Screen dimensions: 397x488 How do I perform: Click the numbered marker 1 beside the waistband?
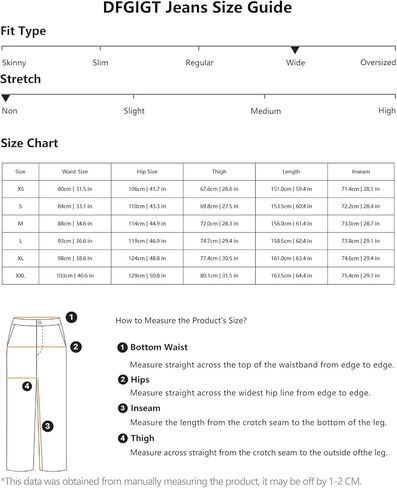pyautogui.click(x=71, y=317)
